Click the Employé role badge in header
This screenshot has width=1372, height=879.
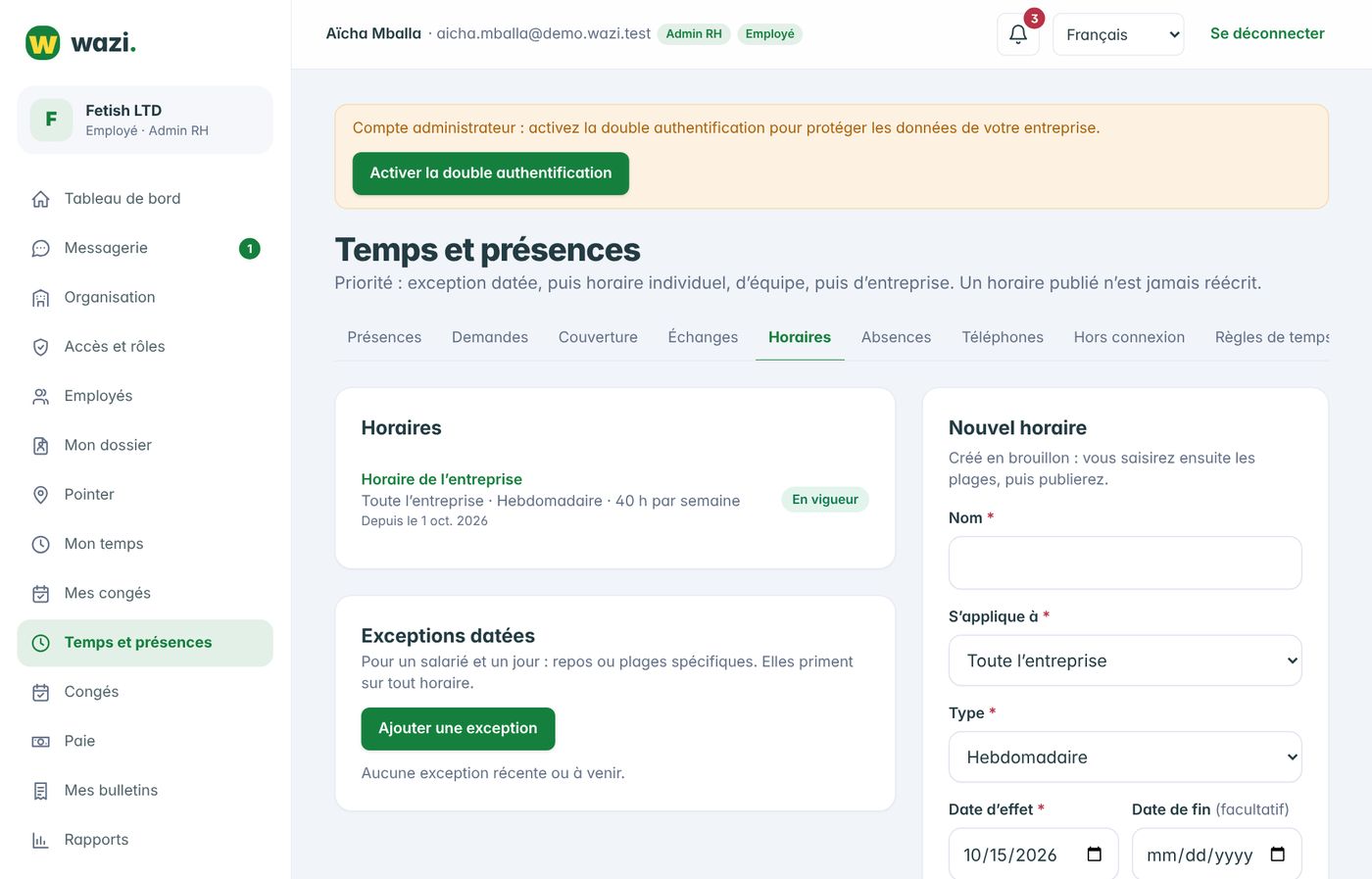coord(770,34)
